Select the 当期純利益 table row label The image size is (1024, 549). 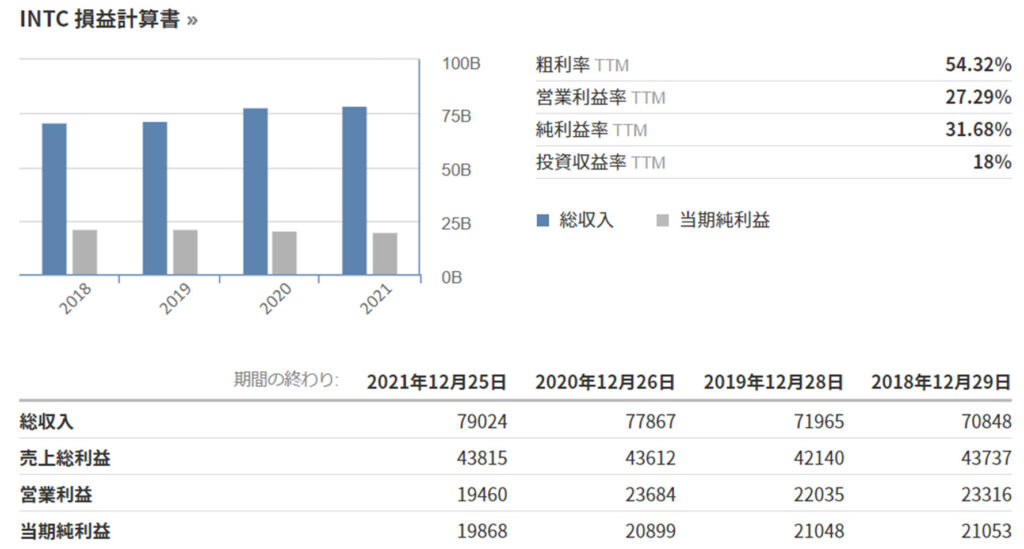(x=65, y=531)
